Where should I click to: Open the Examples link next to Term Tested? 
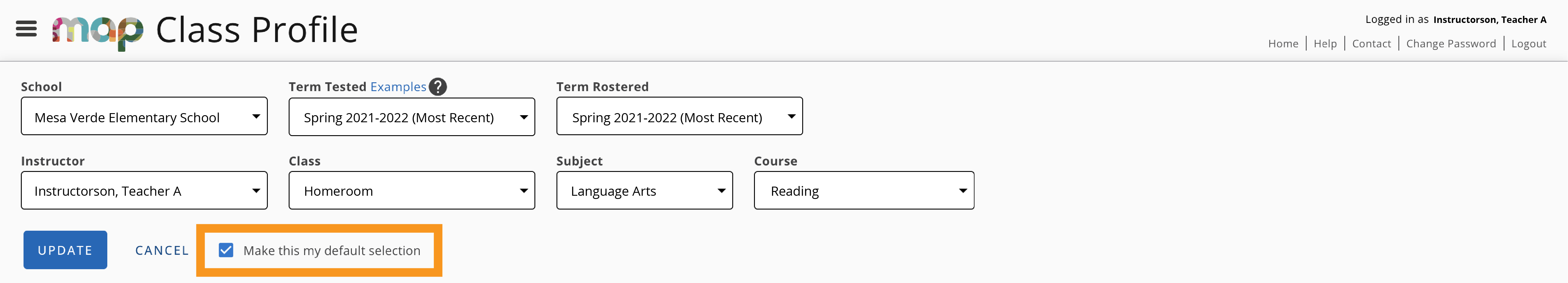coord(398,86)
